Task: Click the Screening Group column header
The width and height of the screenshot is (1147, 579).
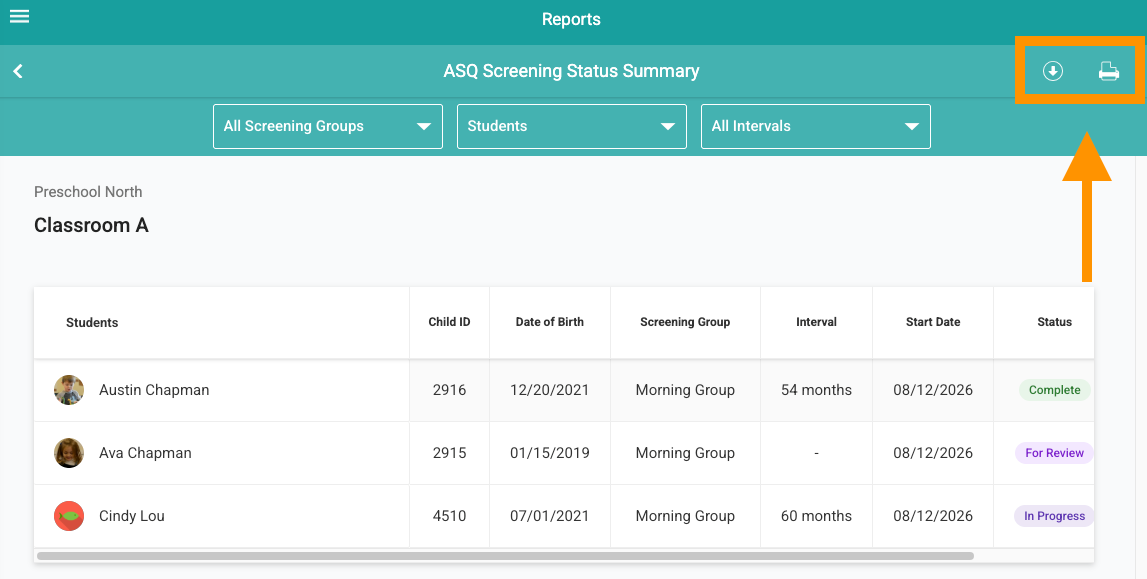Action: 685,322
